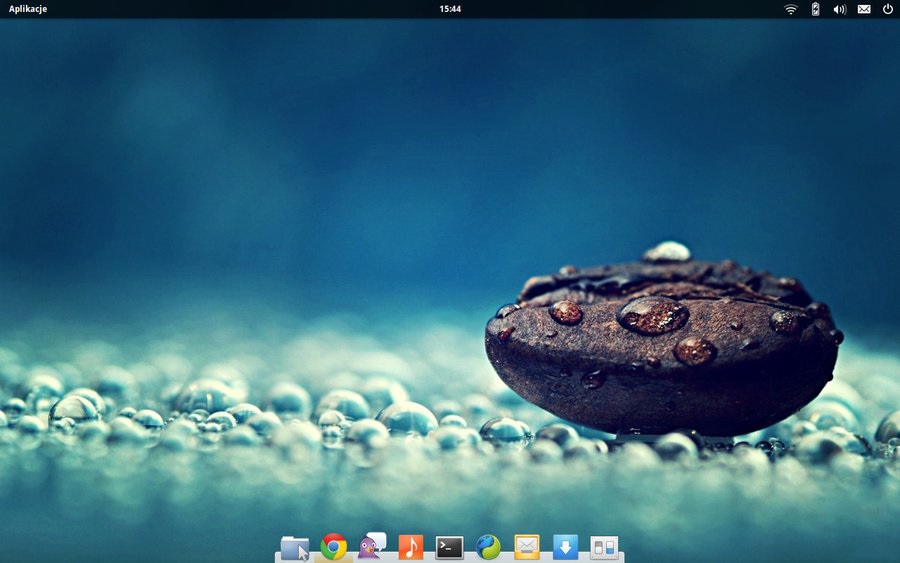Viewport: 900px width, 563px height.
Task: Open the Terminal from the dock
Action: tap(449, 547)
